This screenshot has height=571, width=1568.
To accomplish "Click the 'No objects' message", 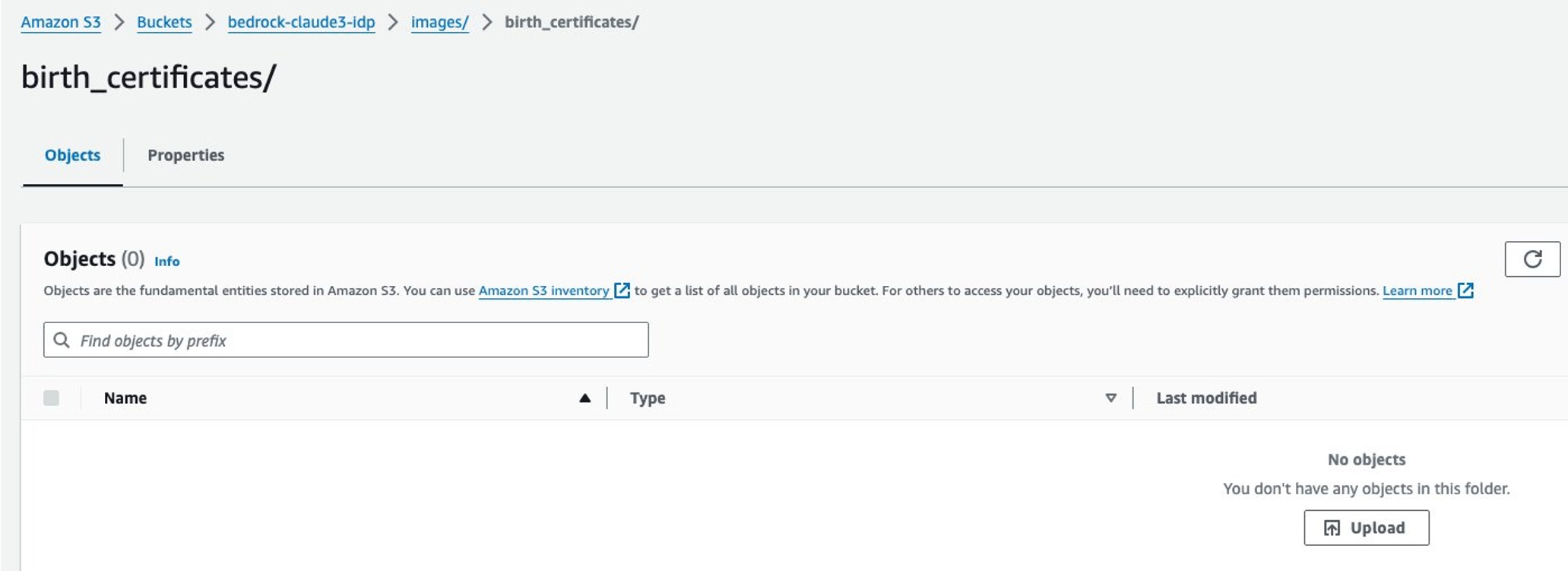I will pyautogui.click(x=1366, y=459).
